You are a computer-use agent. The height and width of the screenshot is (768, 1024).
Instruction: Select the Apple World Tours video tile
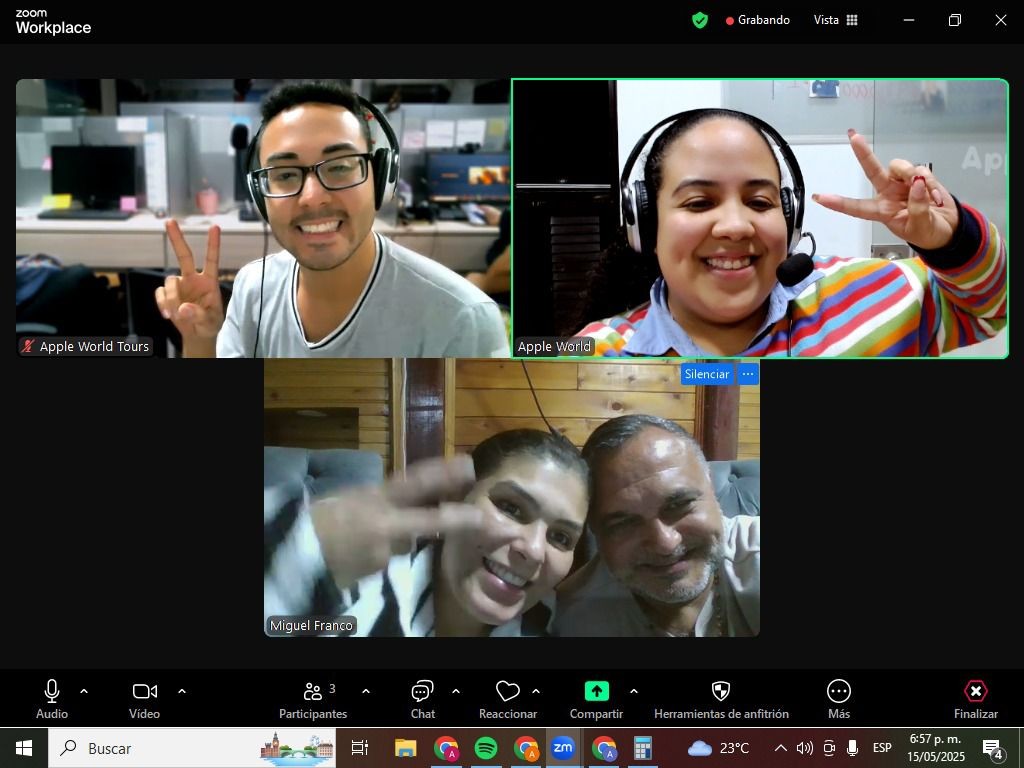(262, 218)
